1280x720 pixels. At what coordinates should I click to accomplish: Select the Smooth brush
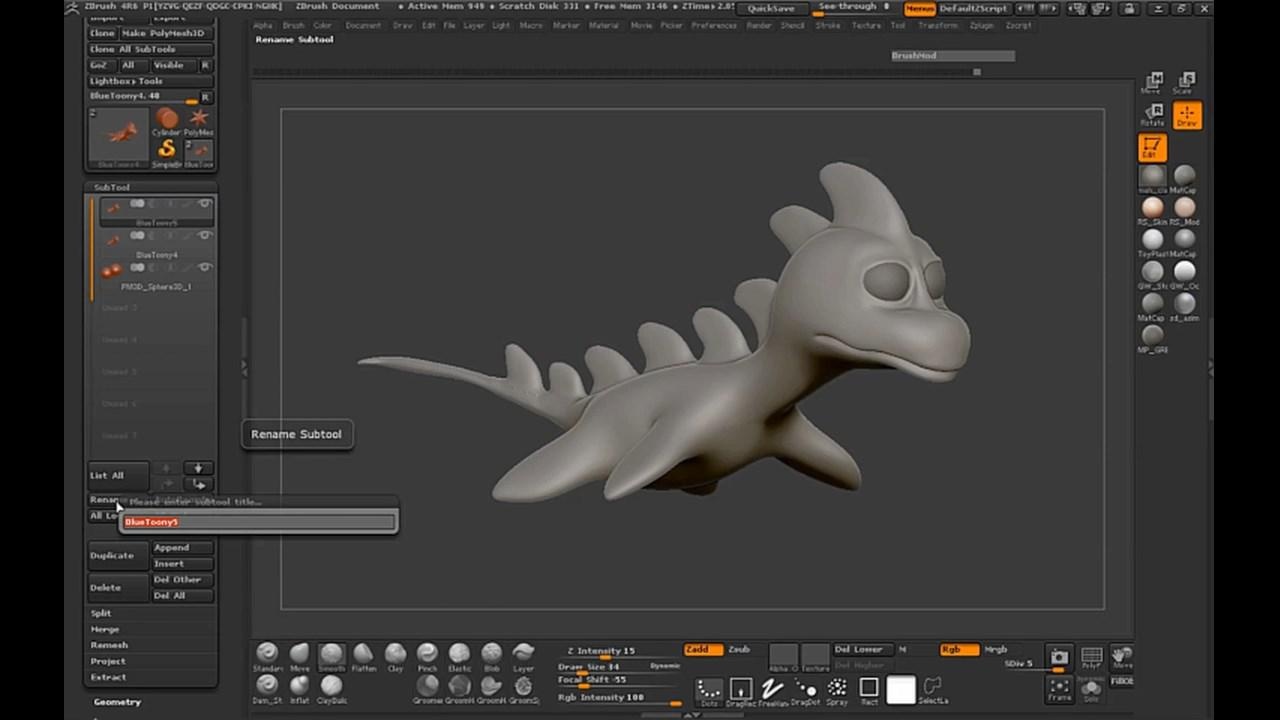click(x=331, y=656)
